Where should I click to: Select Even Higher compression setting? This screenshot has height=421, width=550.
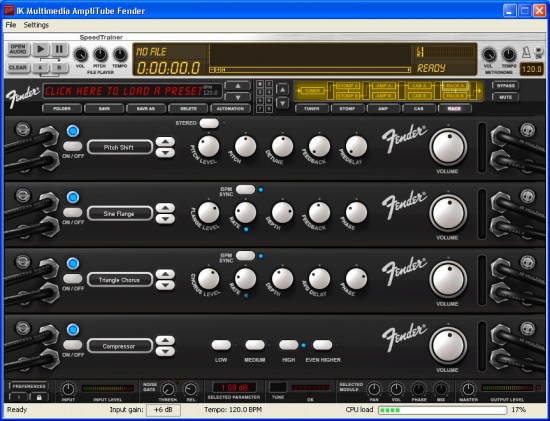click(322, 345)
